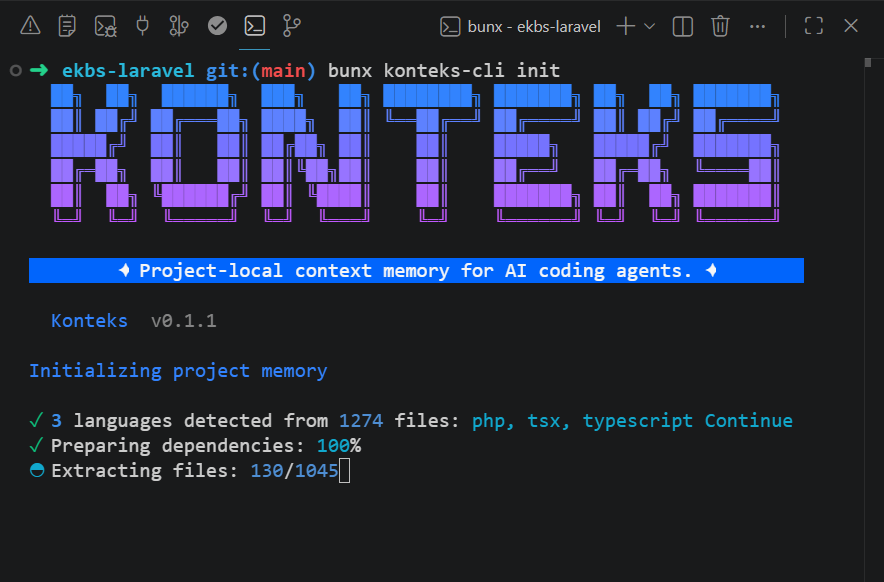Click the 'Konteks' version label
The height and width of the screenshot is (582, 884).
[89, 321]
